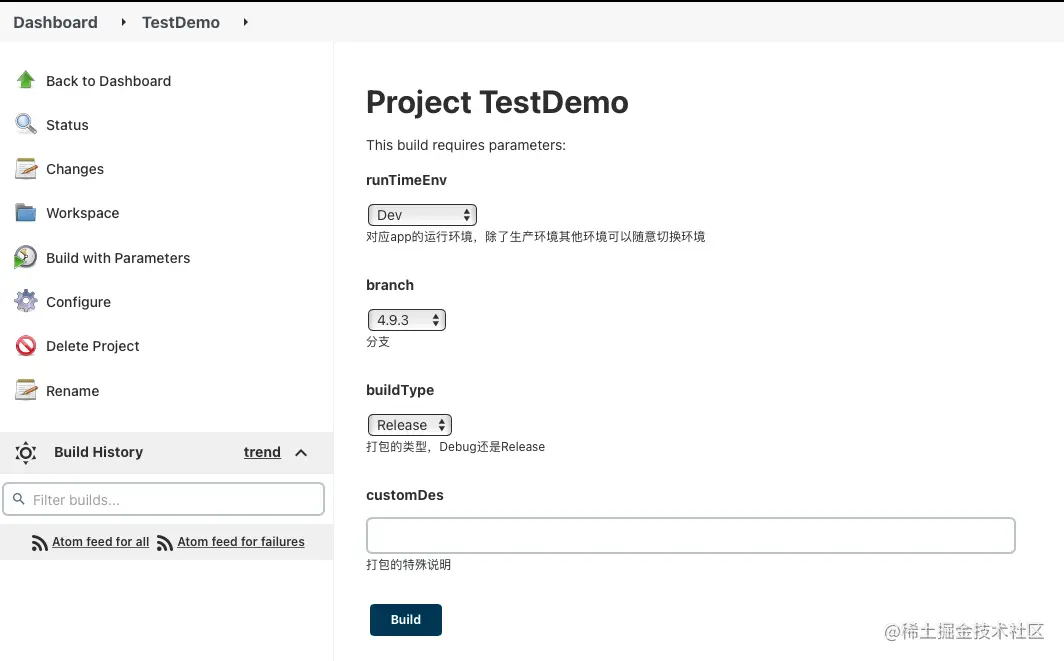Click the Configure gear icon

click(x=26, y=301)
